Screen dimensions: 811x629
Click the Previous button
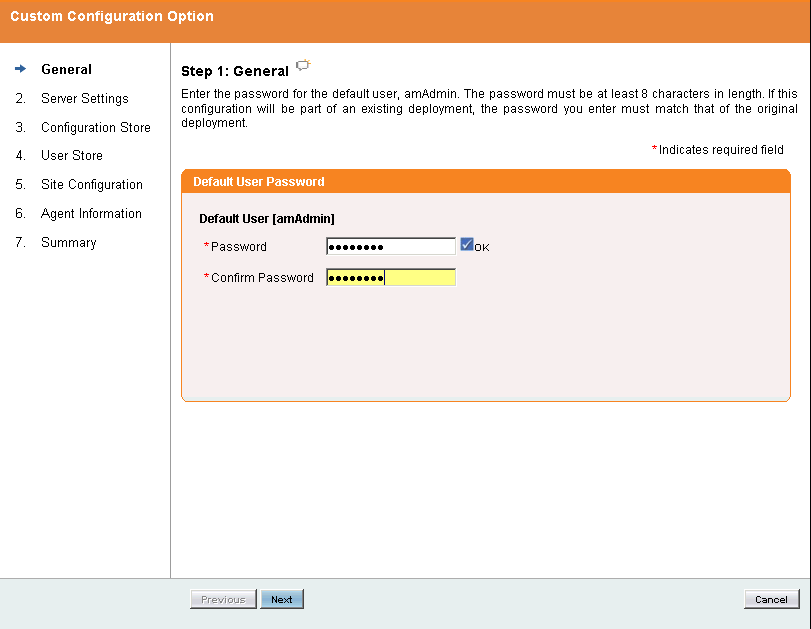click(x=222, y=599)
